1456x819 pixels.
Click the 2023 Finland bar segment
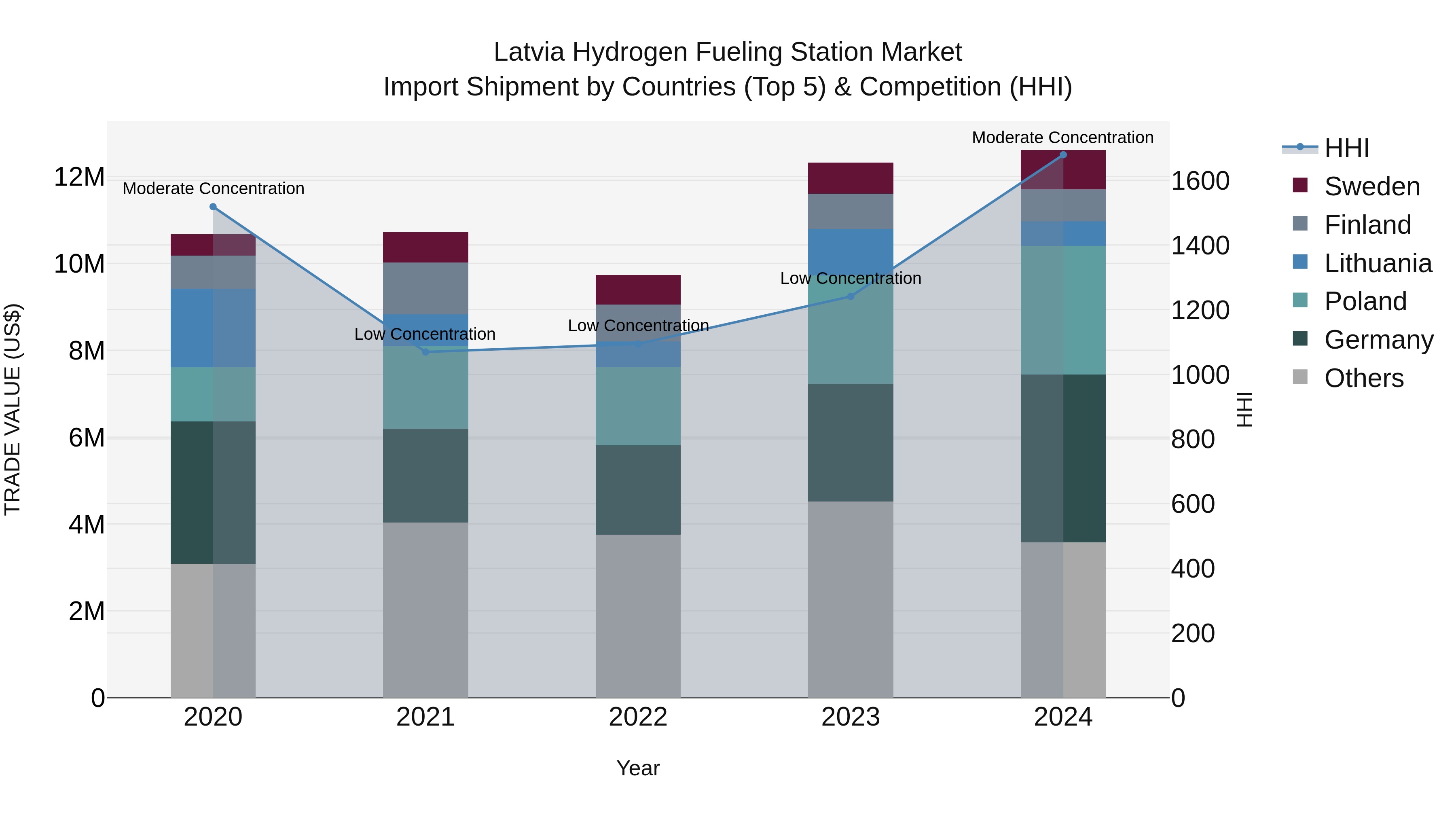[851, 212]
